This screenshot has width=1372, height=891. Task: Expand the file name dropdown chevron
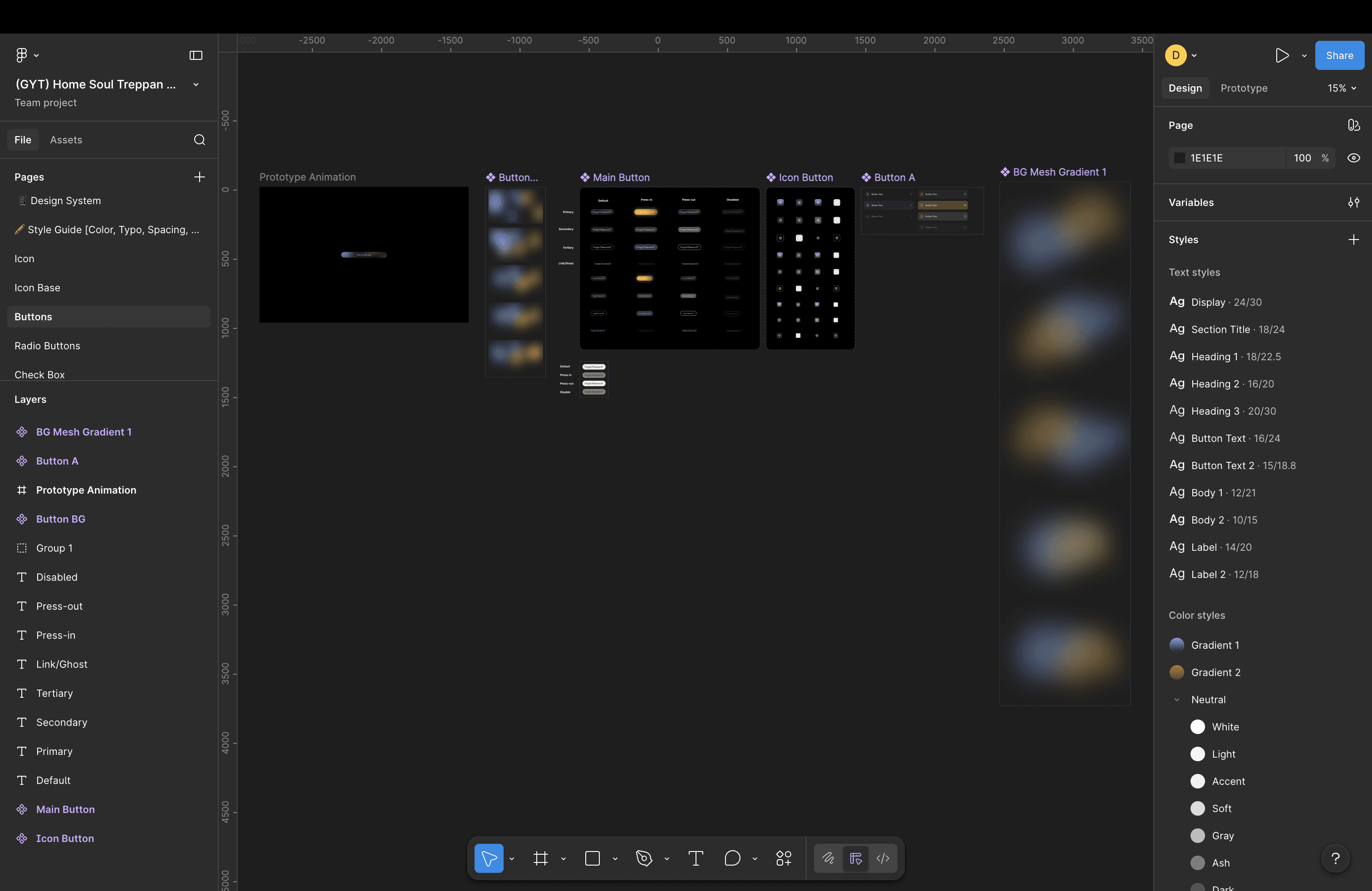(x=196, y=85)
